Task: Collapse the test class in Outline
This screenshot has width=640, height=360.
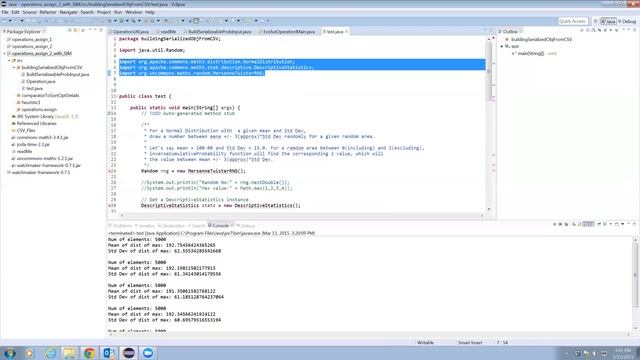Action: coord(502,47)
